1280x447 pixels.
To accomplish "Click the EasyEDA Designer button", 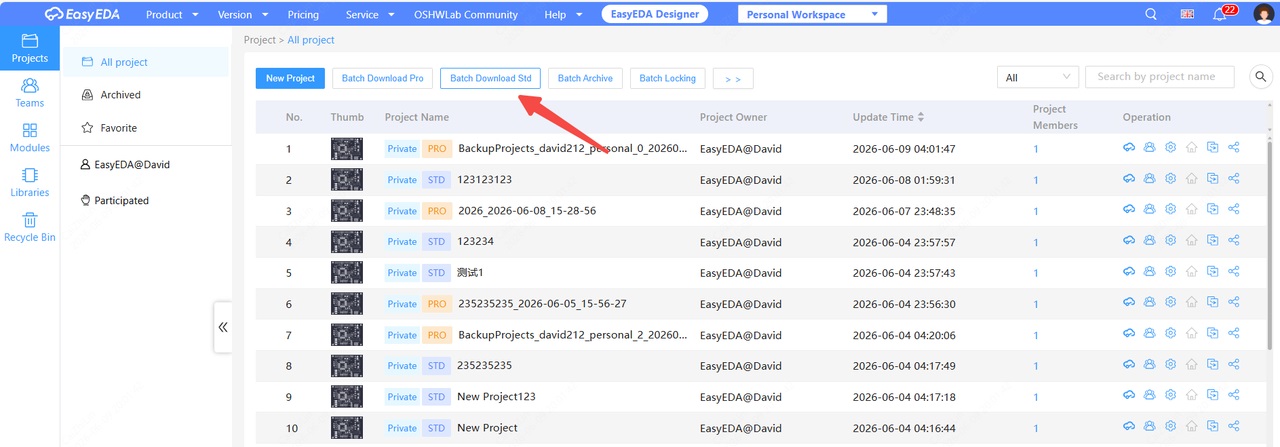I will coord(655,14).
